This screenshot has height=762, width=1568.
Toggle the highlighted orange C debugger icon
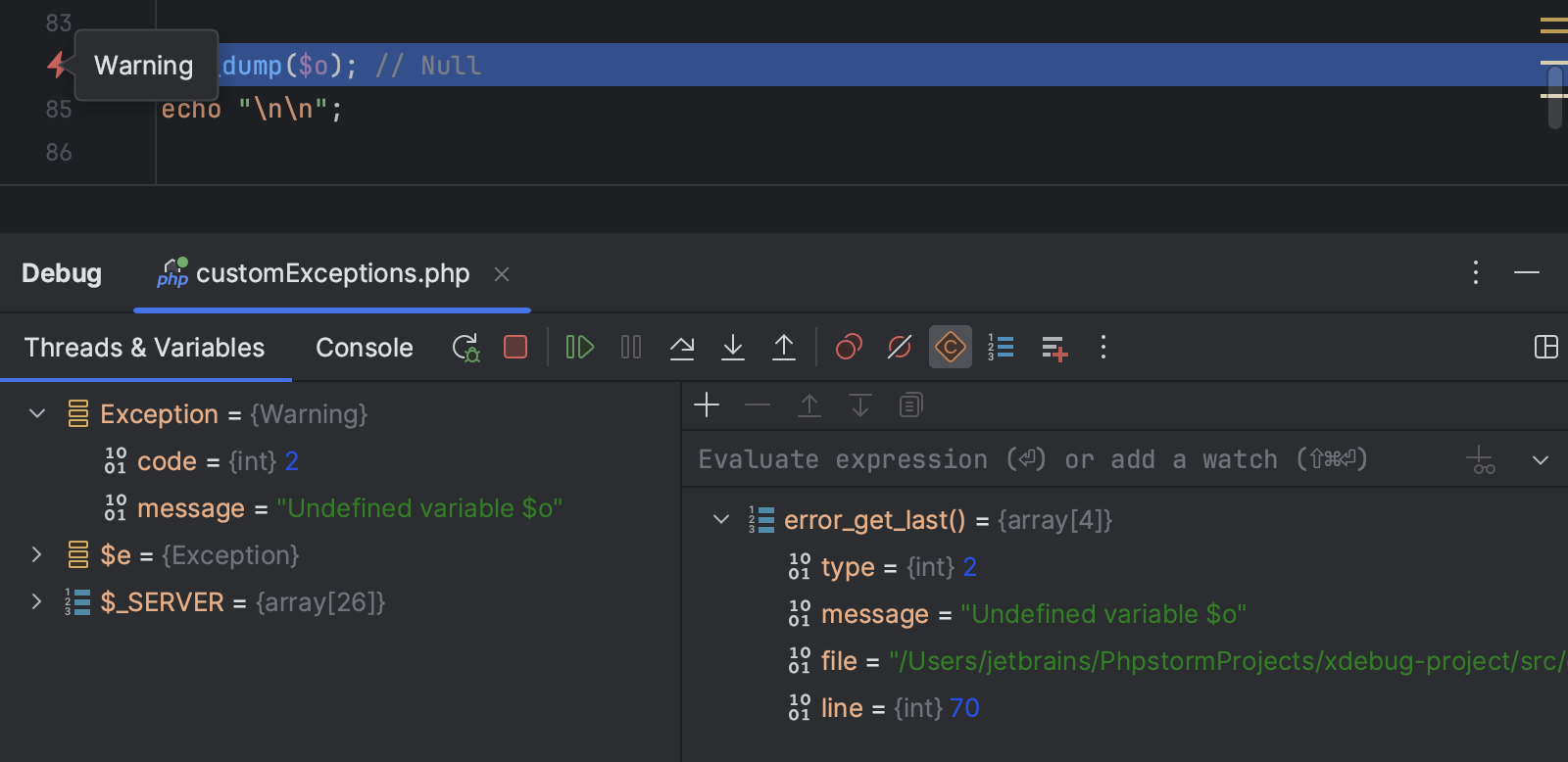coord(951,348)
